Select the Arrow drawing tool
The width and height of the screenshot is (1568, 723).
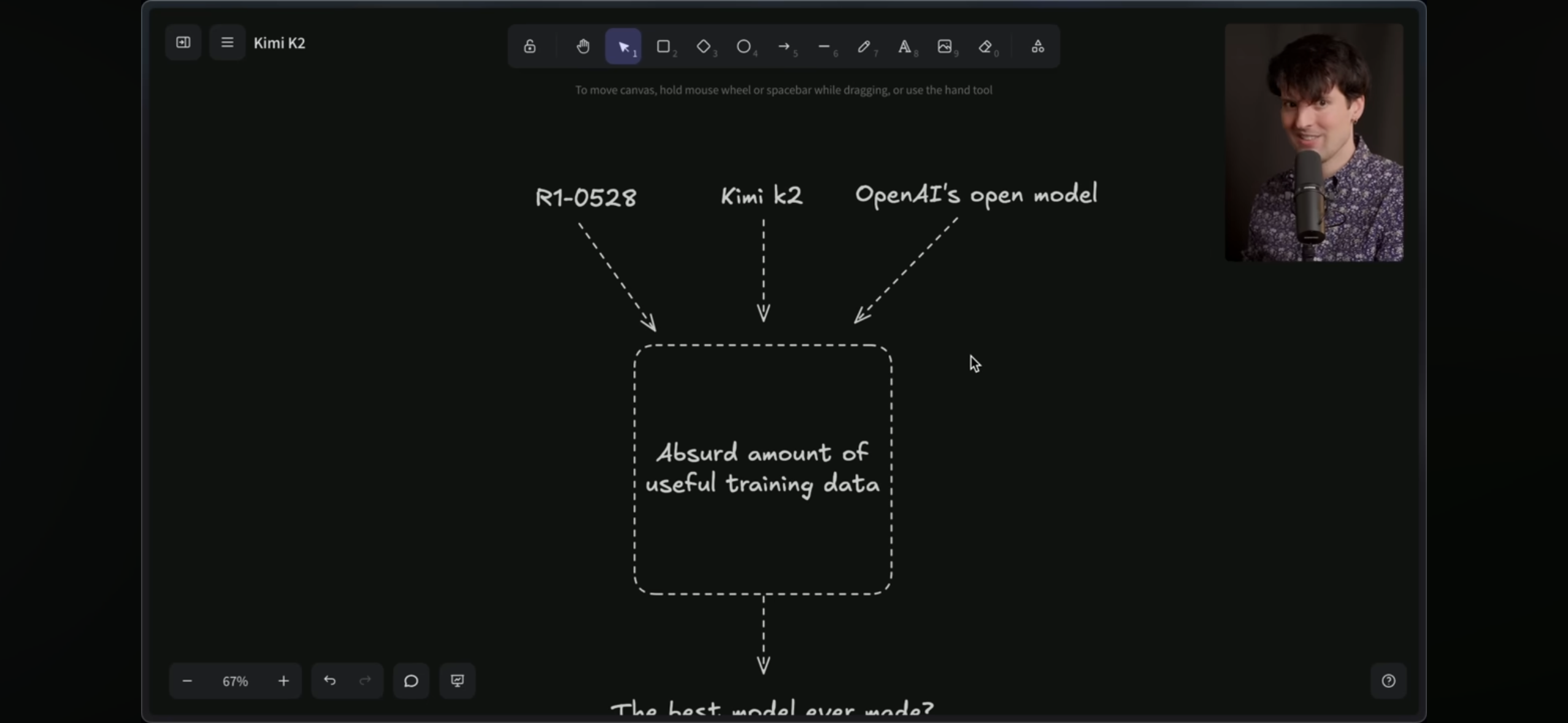pos(784,47)
